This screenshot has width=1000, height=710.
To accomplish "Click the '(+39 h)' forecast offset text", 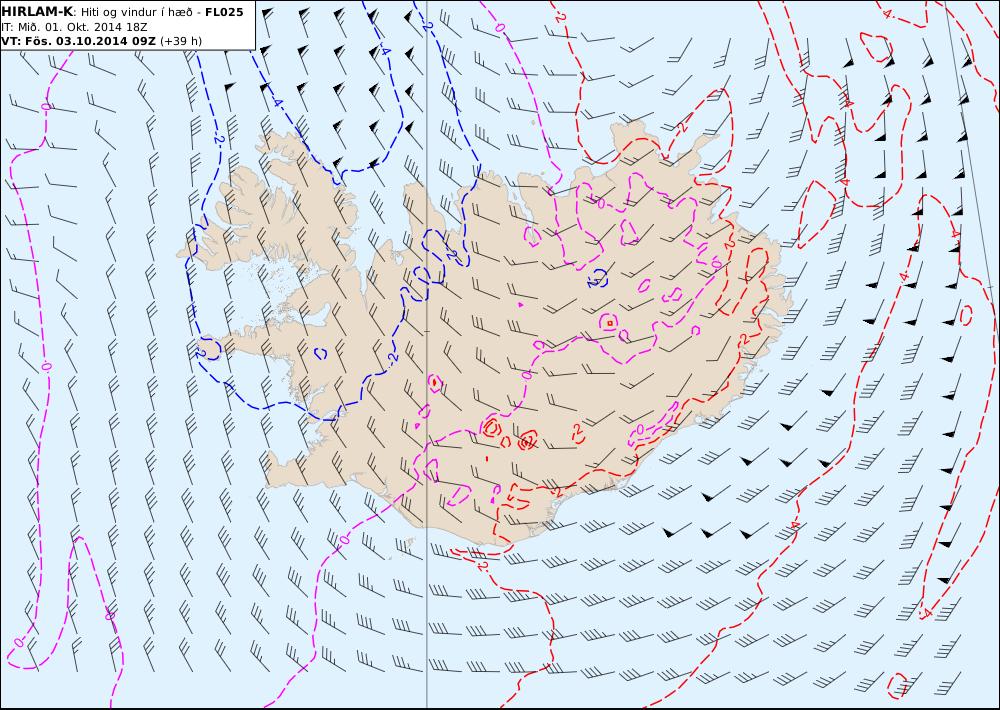I will click(181, 41).
